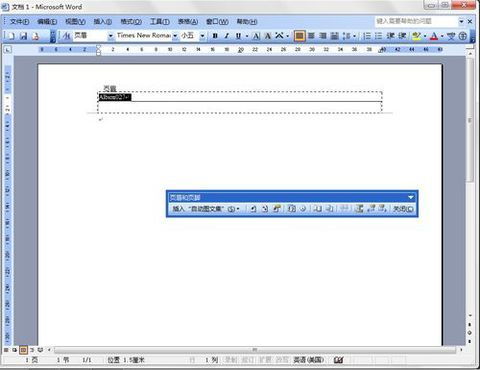Click the Decrease Indent icon
The width and height of the screenshot is (480, 370).
click(x=390, y=36)
